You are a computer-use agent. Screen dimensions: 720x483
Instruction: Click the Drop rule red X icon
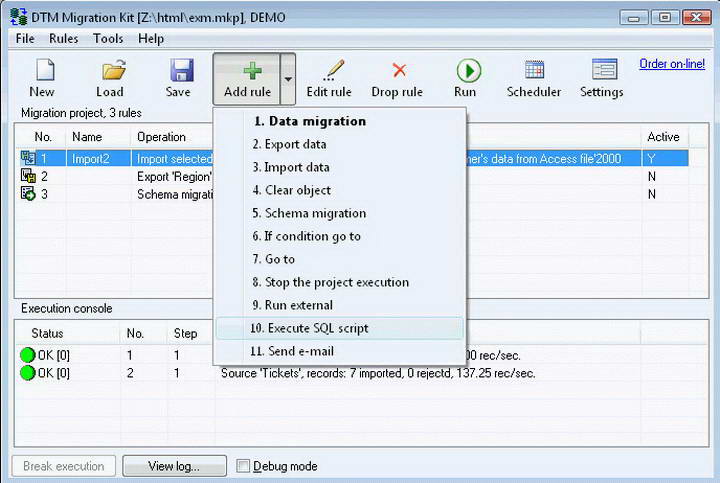399,70
